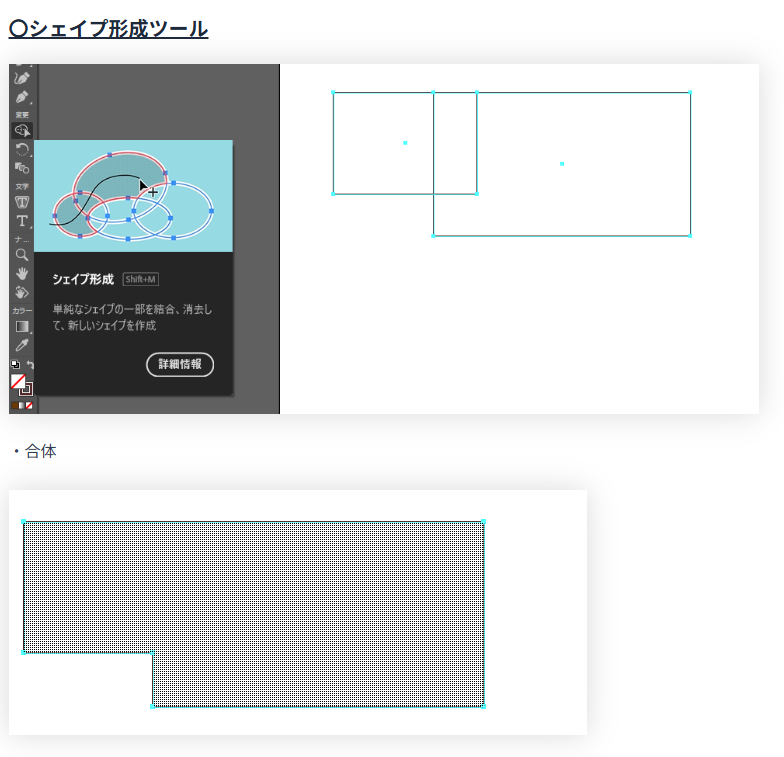Reset to default fill and stroke
784x757 pixels.
click(14, 364)
